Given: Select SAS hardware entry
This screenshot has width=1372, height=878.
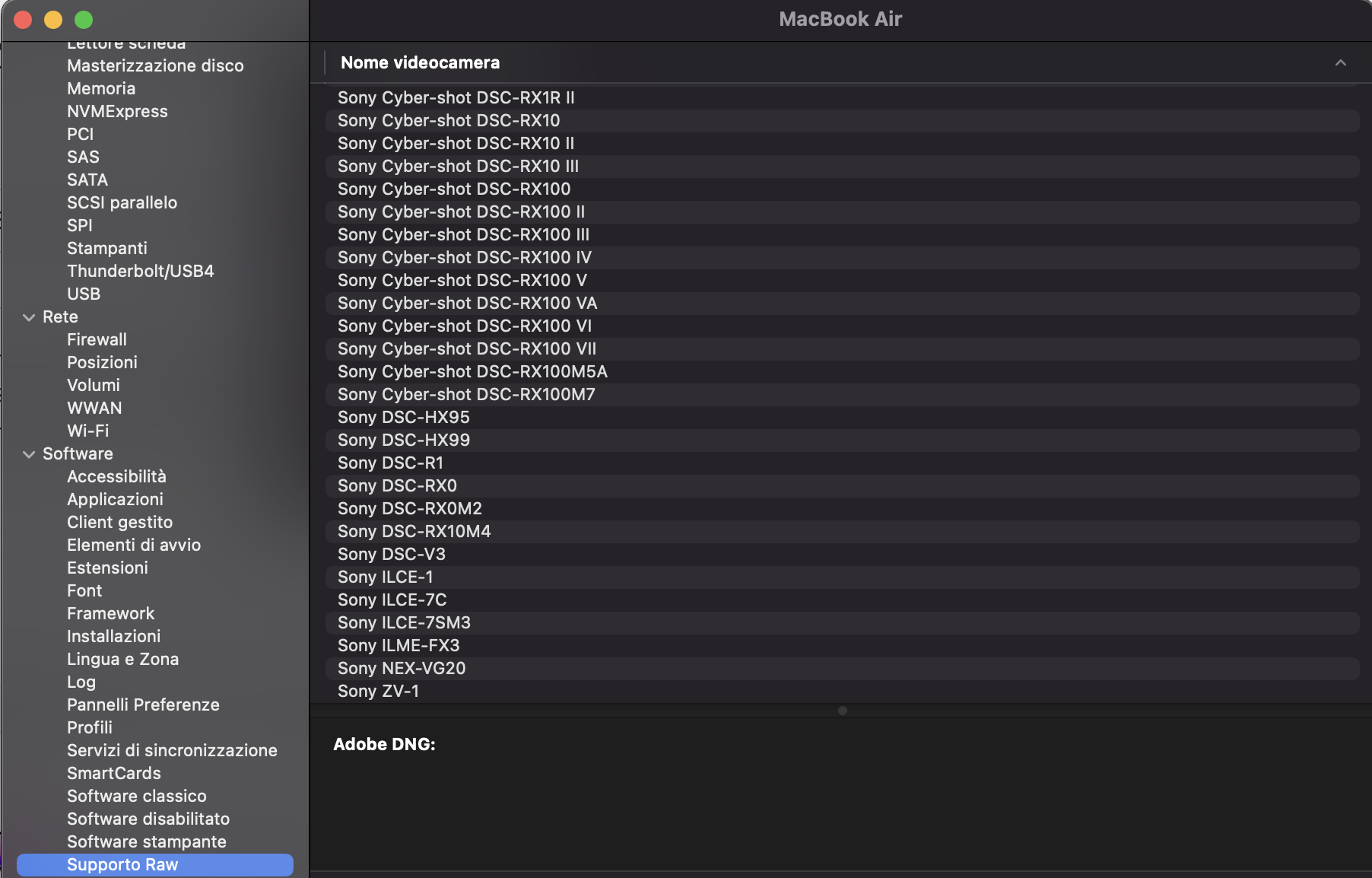Looking at the screenshot, I should 83,157.
